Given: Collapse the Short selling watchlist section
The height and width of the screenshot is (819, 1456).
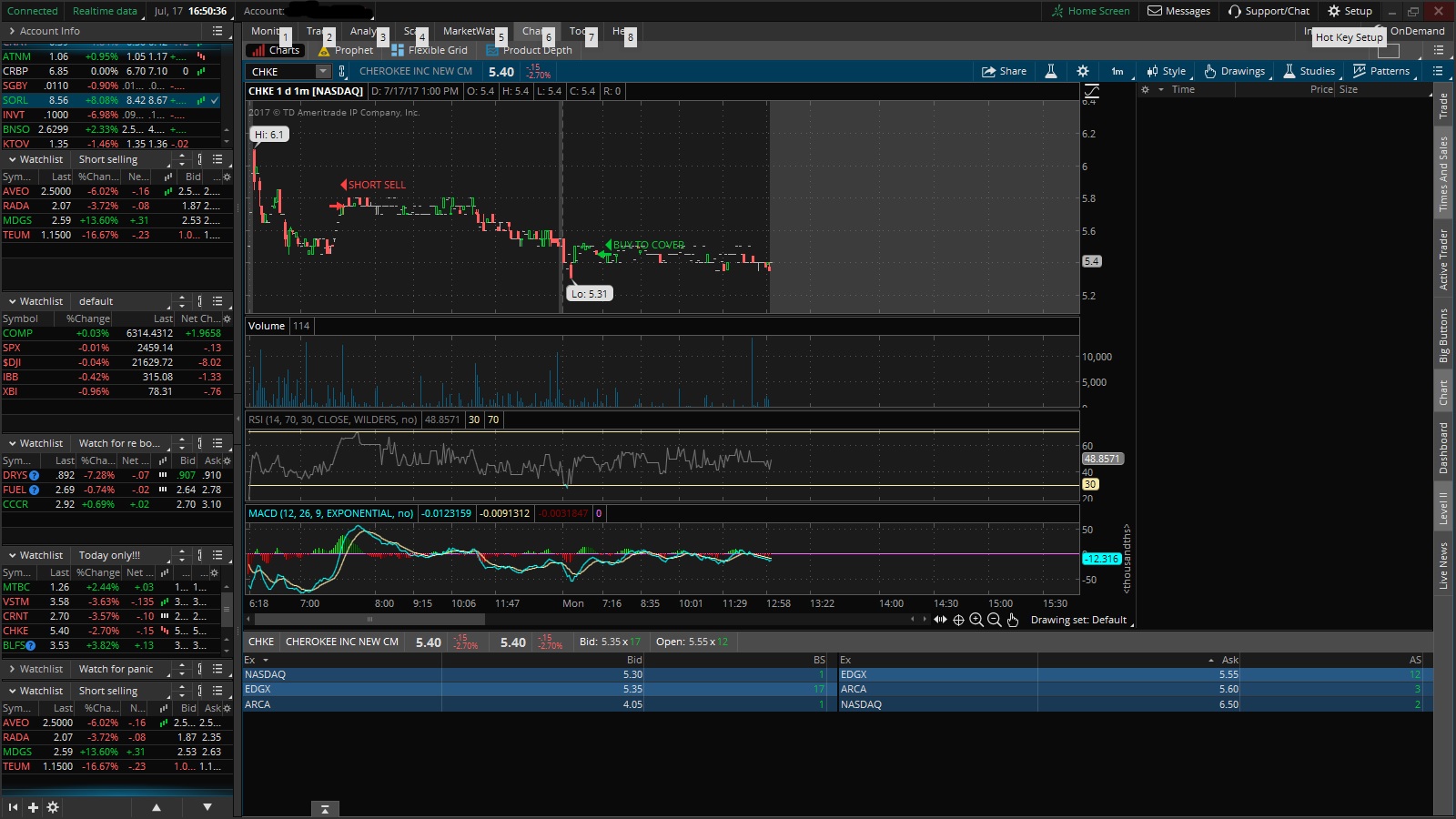Looking at the screenshot, I should (x=12, y=159).
